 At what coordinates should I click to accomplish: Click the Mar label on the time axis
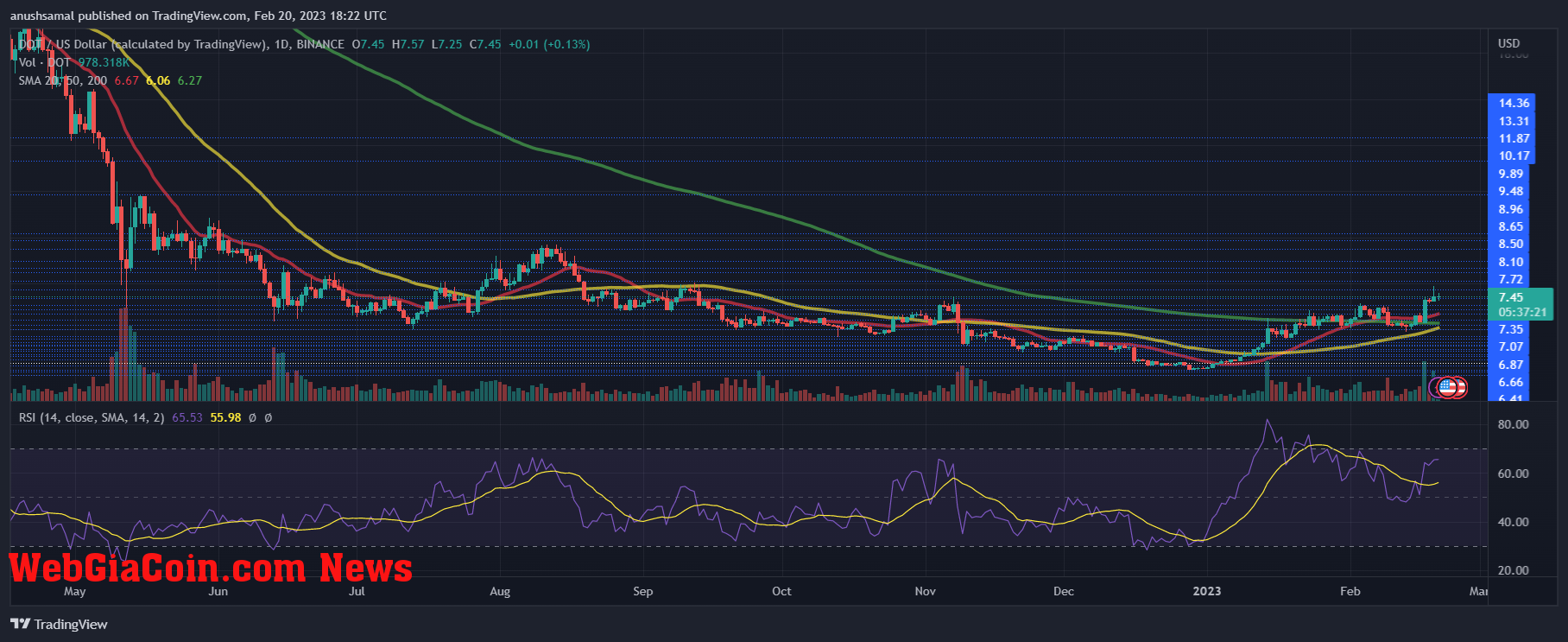coord(1479,591)
